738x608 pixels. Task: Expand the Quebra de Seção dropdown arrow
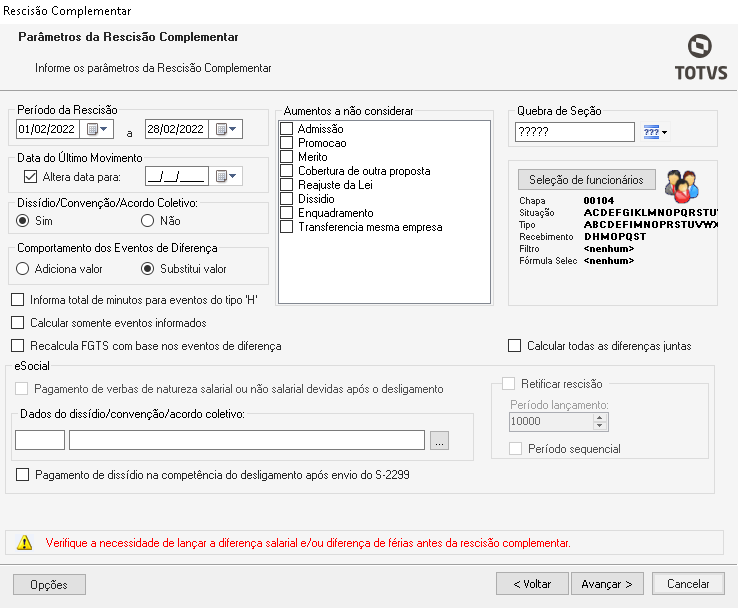[x=664, y=132]
